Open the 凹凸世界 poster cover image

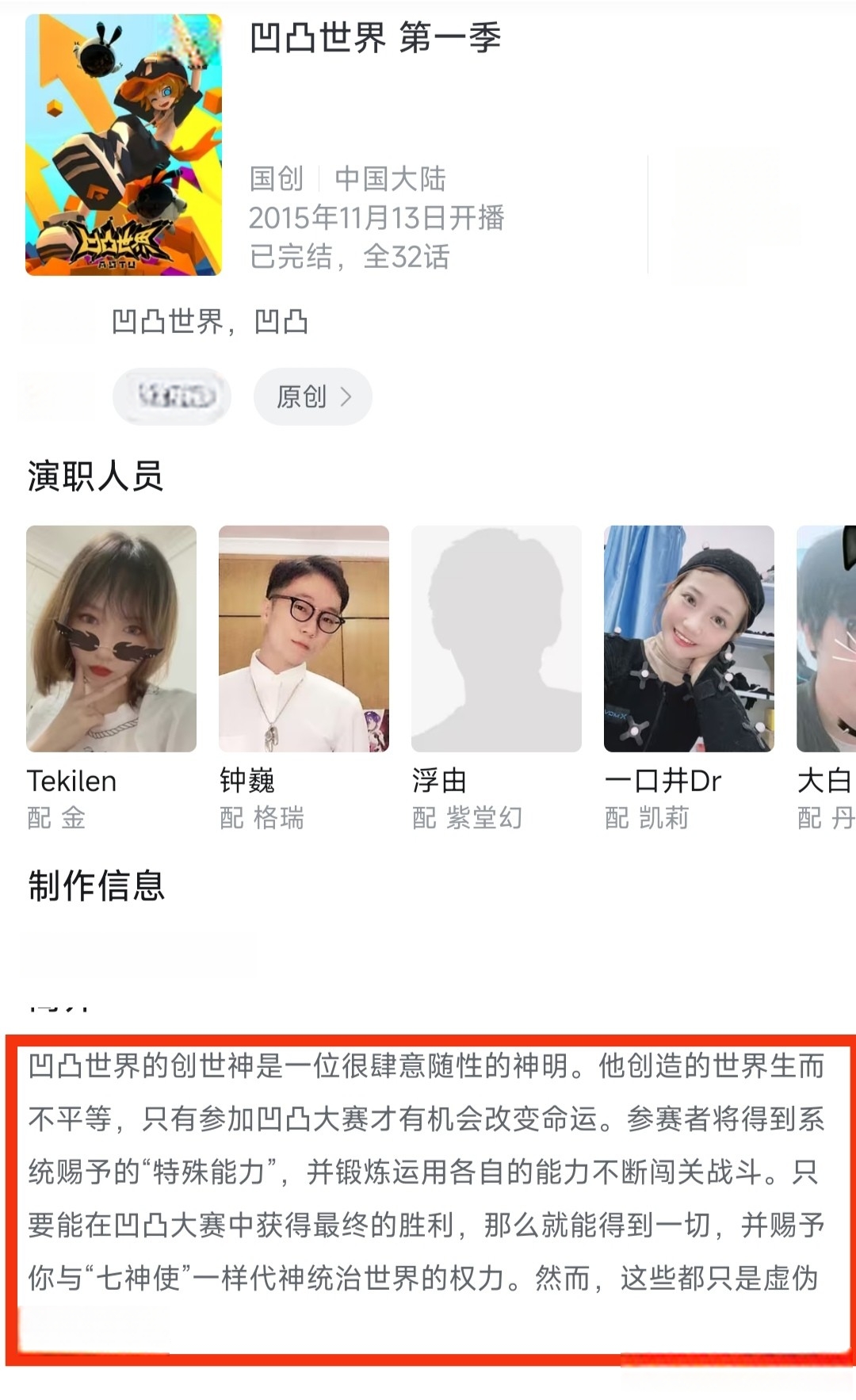[124, 144]
